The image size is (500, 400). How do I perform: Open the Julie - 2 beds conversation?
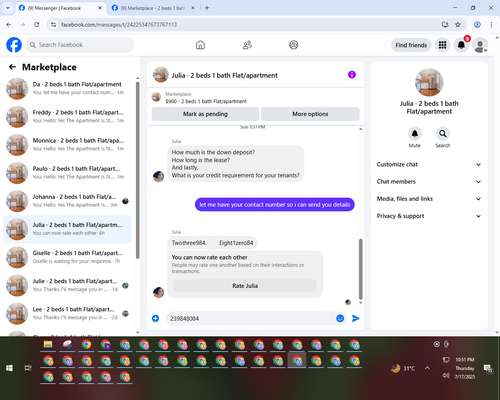pyautogui.click(x=68, y=285)
